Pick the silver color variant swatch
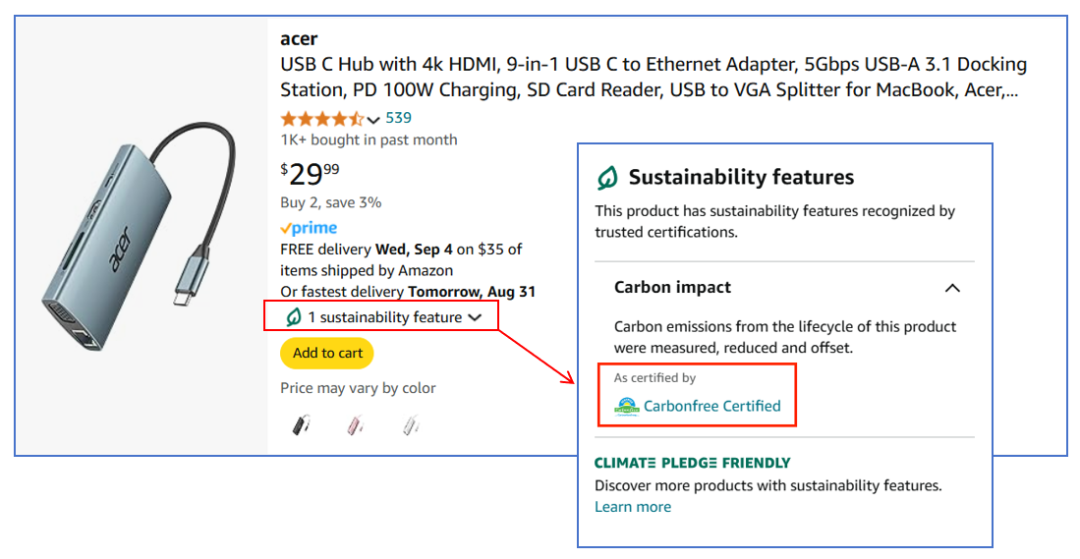Image resolution: width=1080 pixels, height=559 pixels. [410, 426]
